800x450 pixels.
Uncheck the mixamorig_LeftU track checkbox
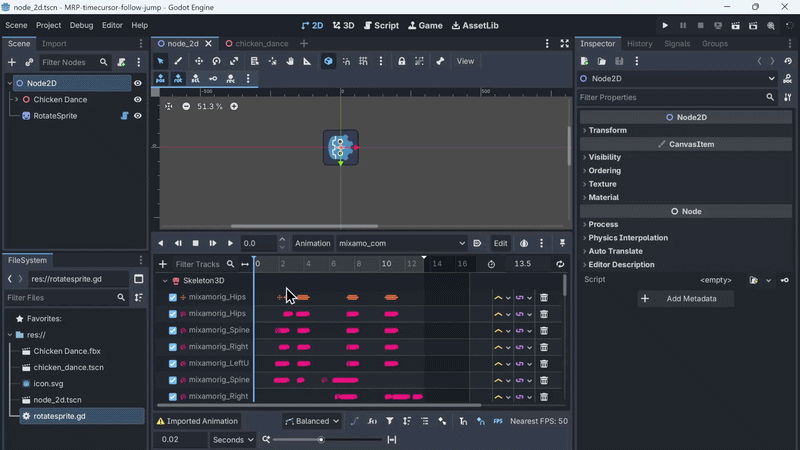coord(173,363)
